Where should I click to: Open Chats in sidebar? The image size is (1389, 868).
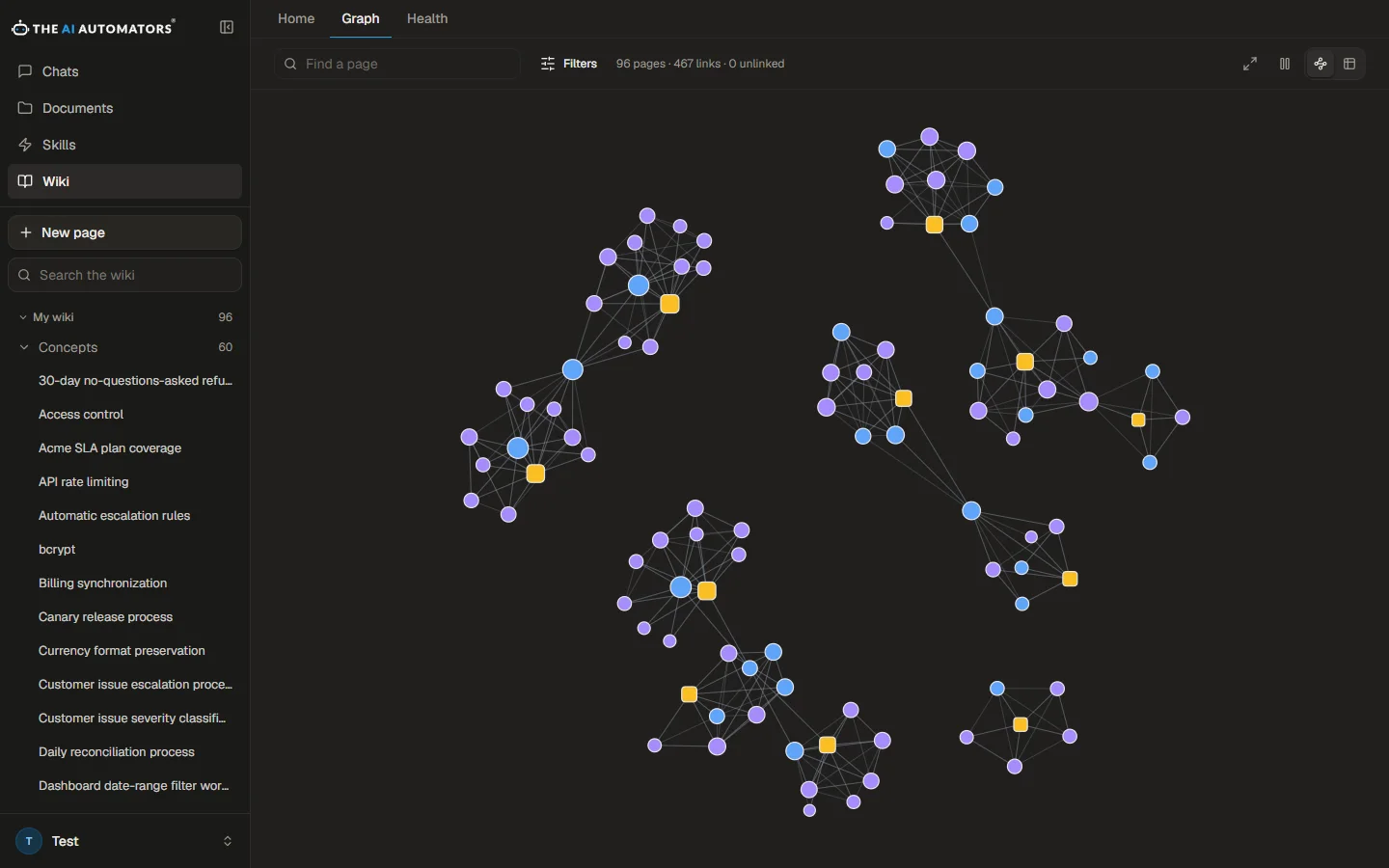[124, 71]
